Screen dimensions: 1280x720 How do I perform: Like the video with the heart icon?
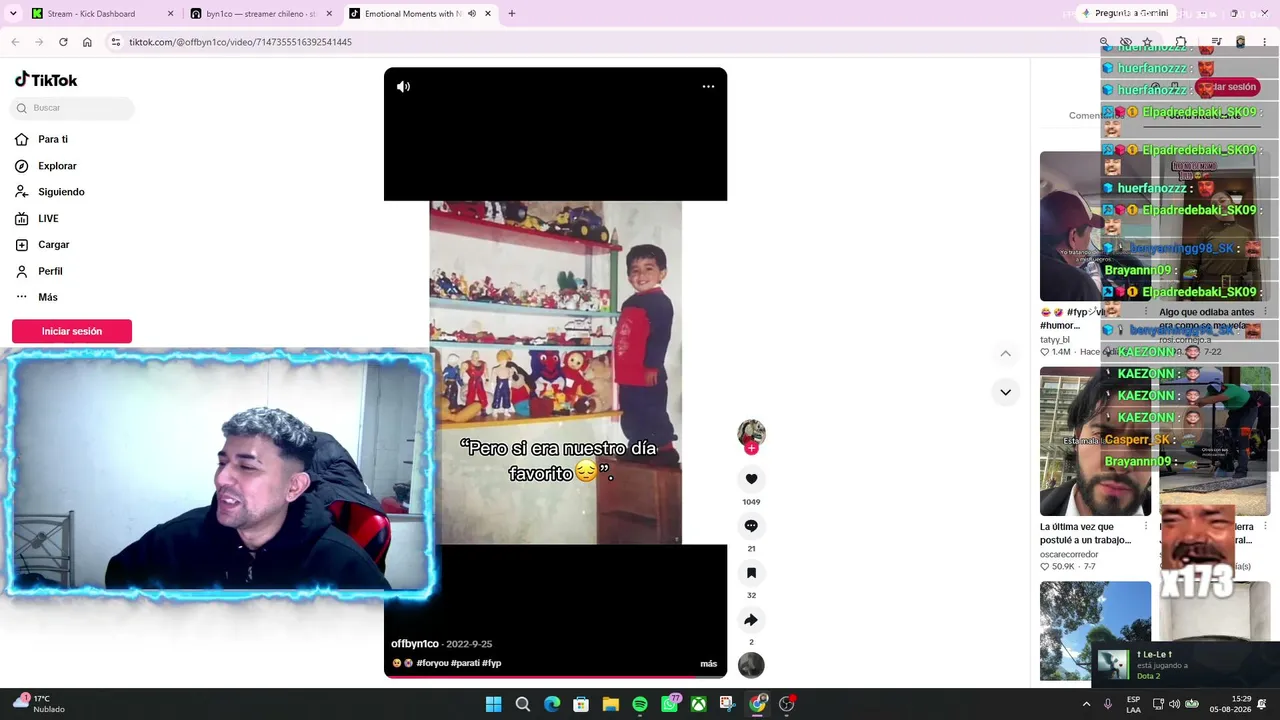click(x=751, y=479)
